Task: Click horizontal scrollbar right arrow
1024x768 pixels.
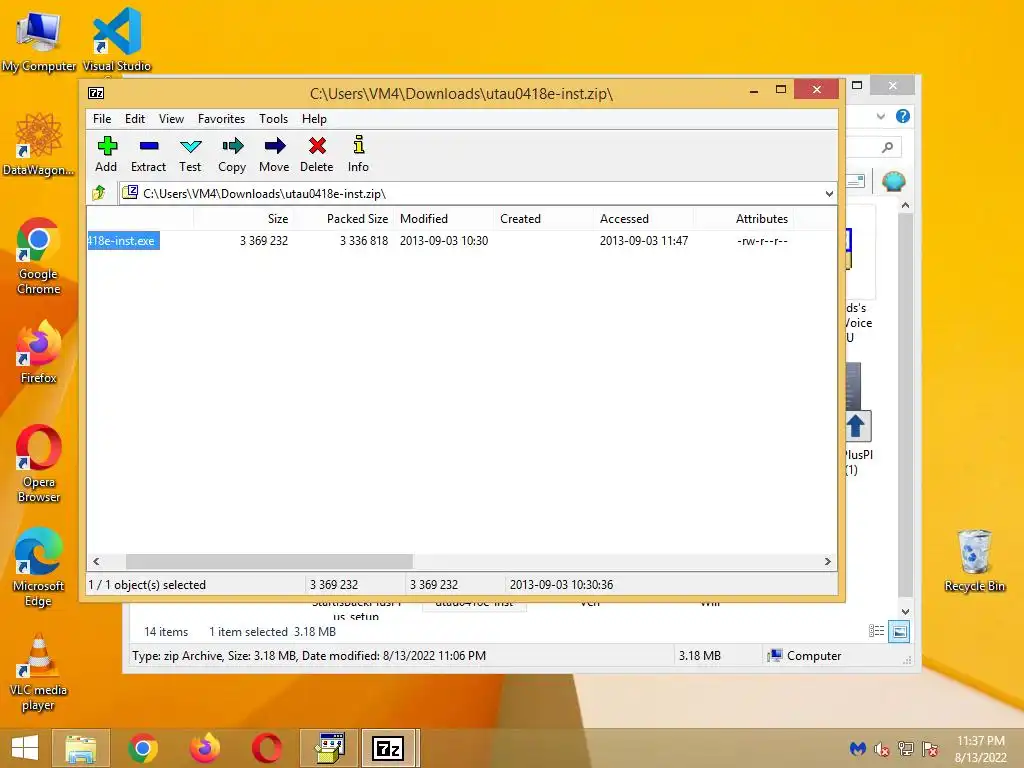Action: click(827, 562)
